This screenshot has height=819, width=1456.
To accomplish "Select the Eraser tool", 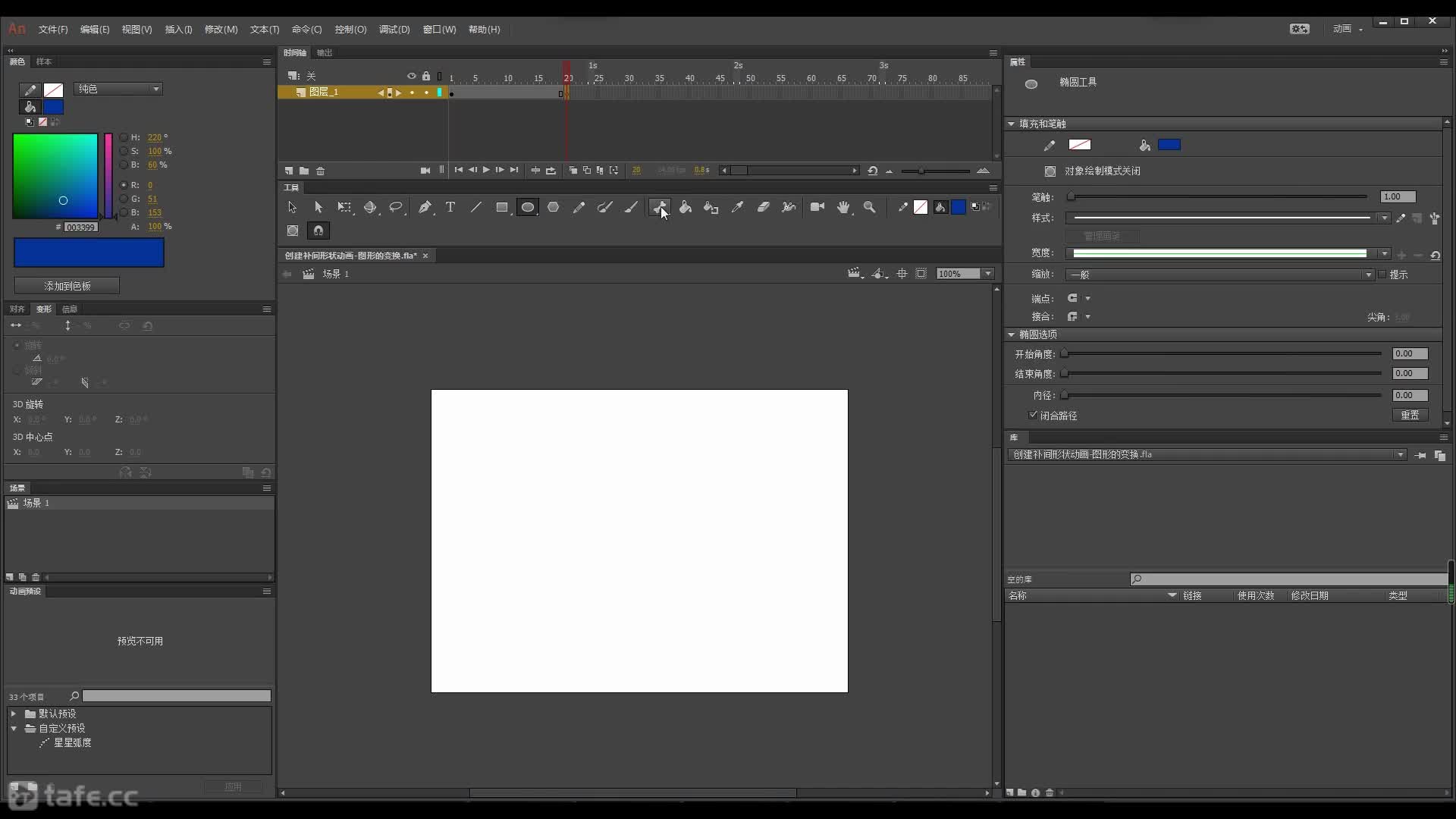I will [764, 207].
